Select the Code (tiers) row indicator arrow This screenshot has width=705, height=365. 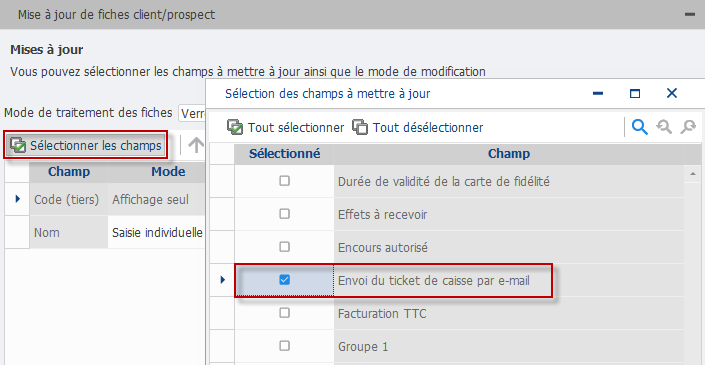pyautogui.click(x=18, y=199)
